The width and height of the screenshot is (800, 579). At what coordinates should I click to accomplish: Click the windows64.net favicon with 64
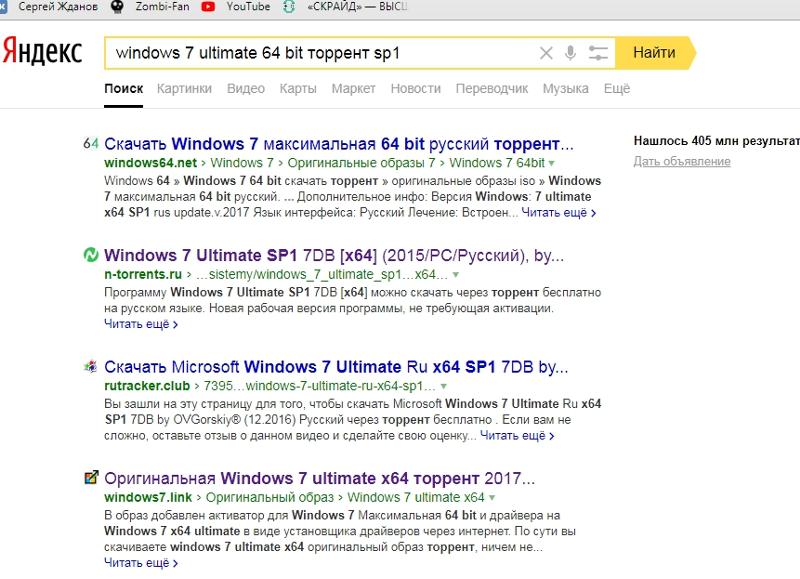pos(90,144)
